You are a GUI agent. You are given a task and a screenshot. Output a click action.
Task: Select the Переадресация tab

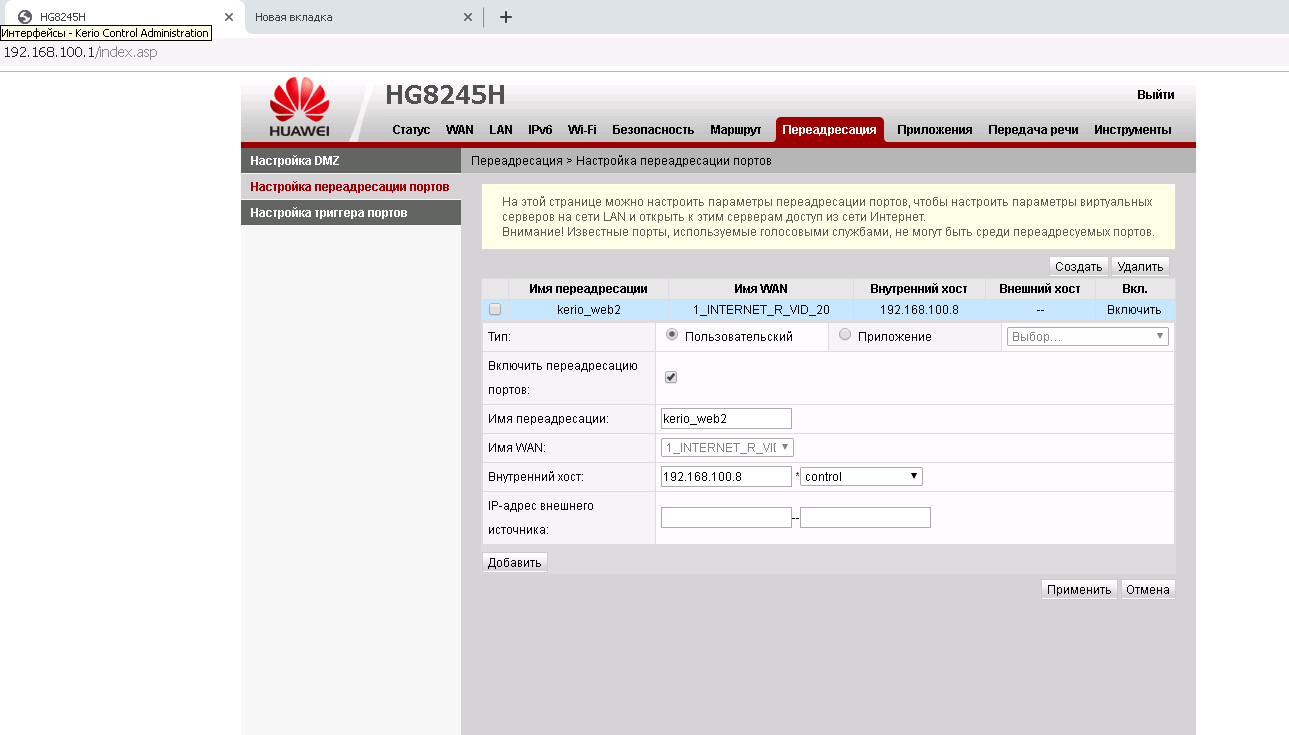pos(830,130)
